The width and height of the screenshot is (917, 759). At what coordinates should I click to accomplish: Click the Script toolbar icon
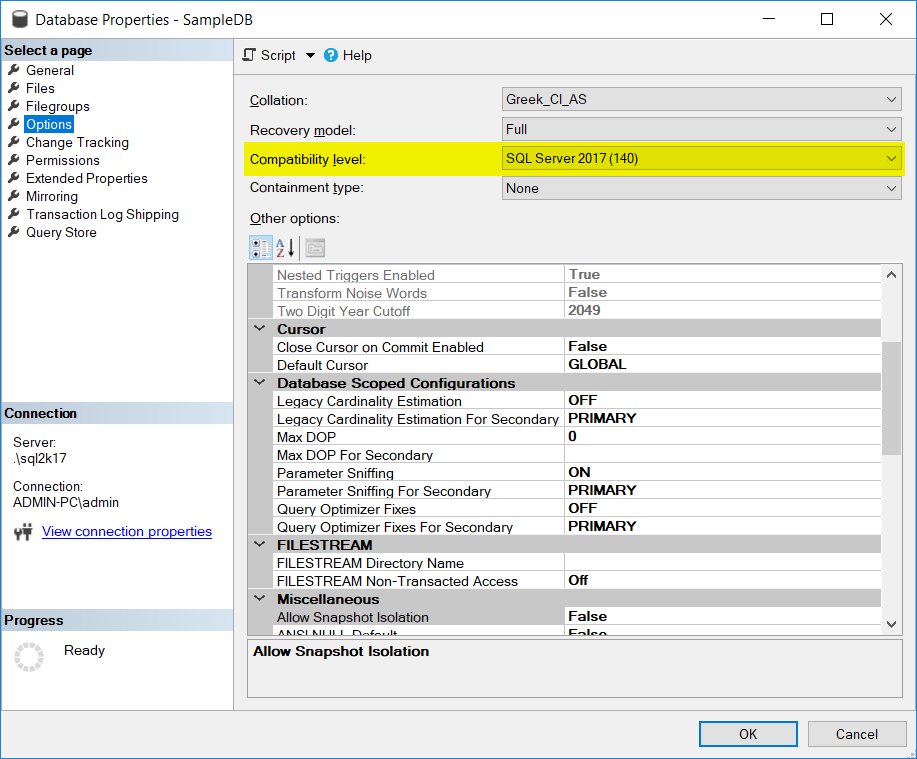pyautogui.click(x=249, y=55)
